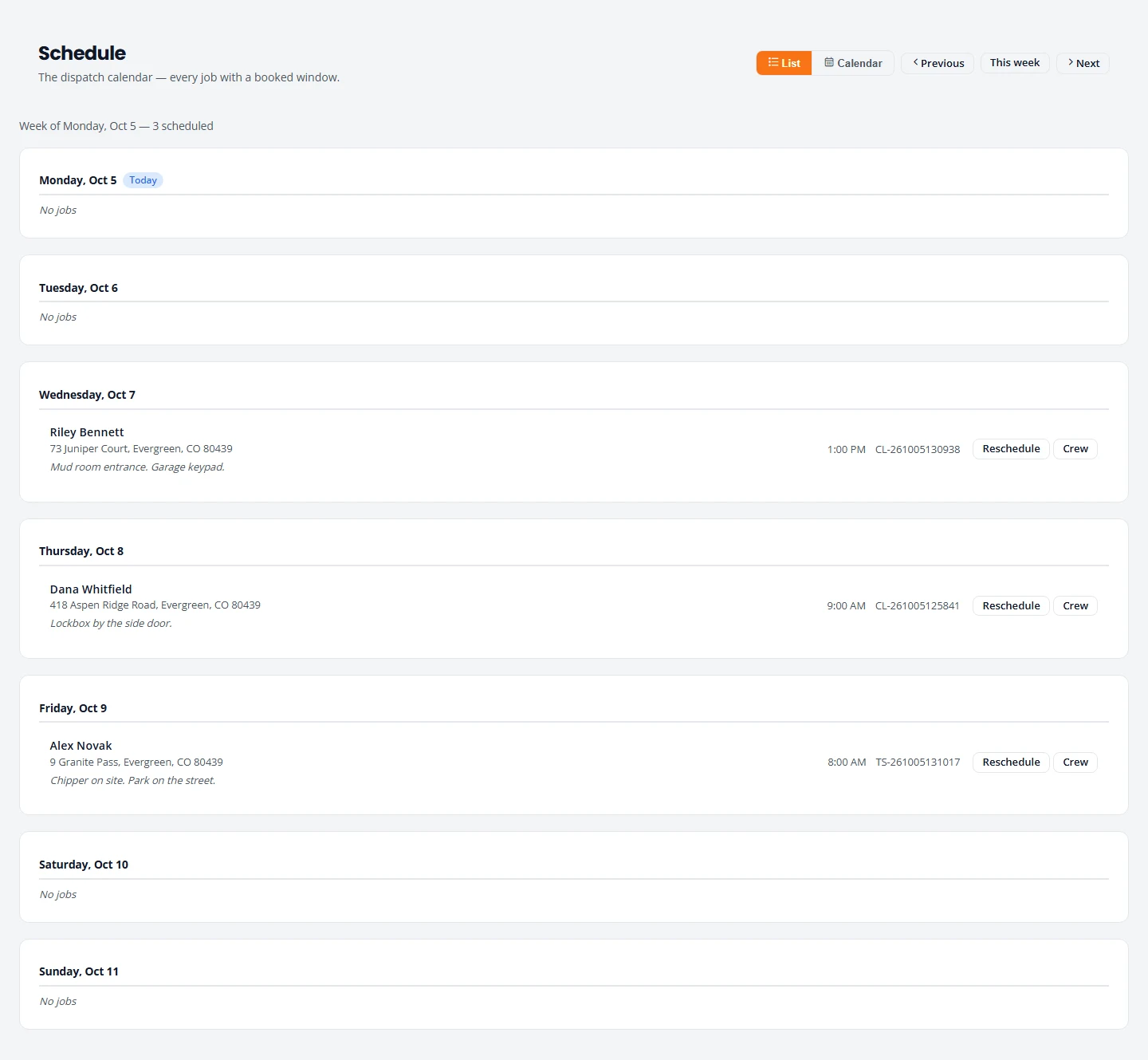Reschedule Dana Whitfield's job
The height and width of the screenshot is (1060, 1148).
pos(1011,606)
